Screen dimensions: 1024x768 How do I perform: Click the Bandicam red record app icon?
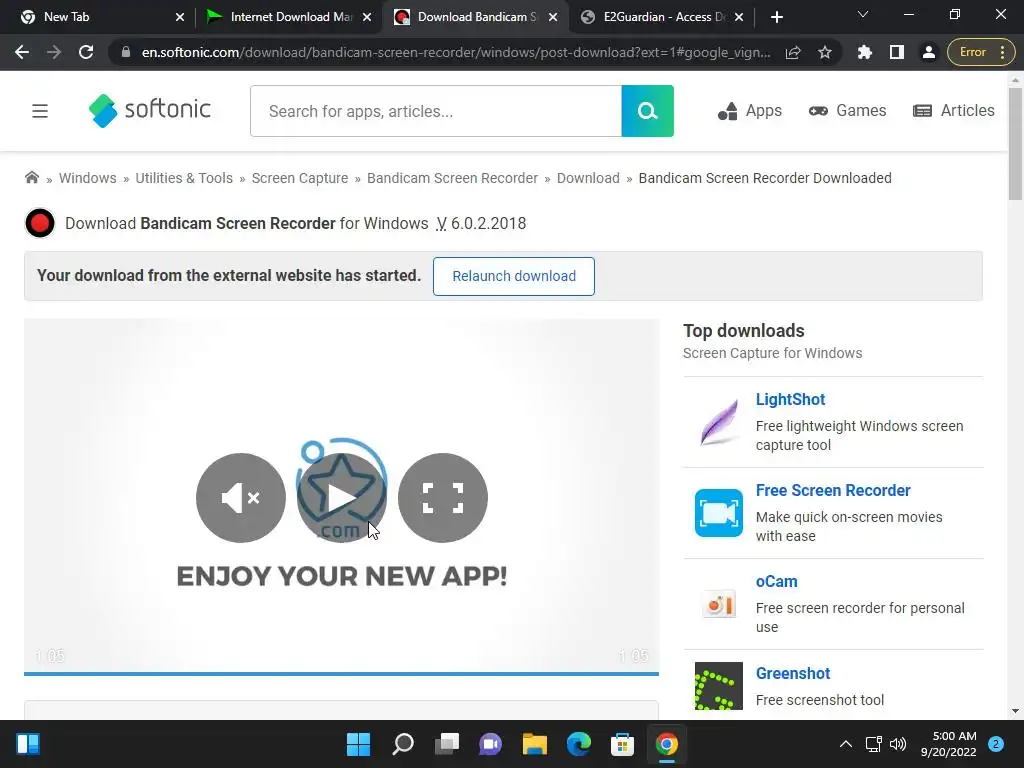40,223
